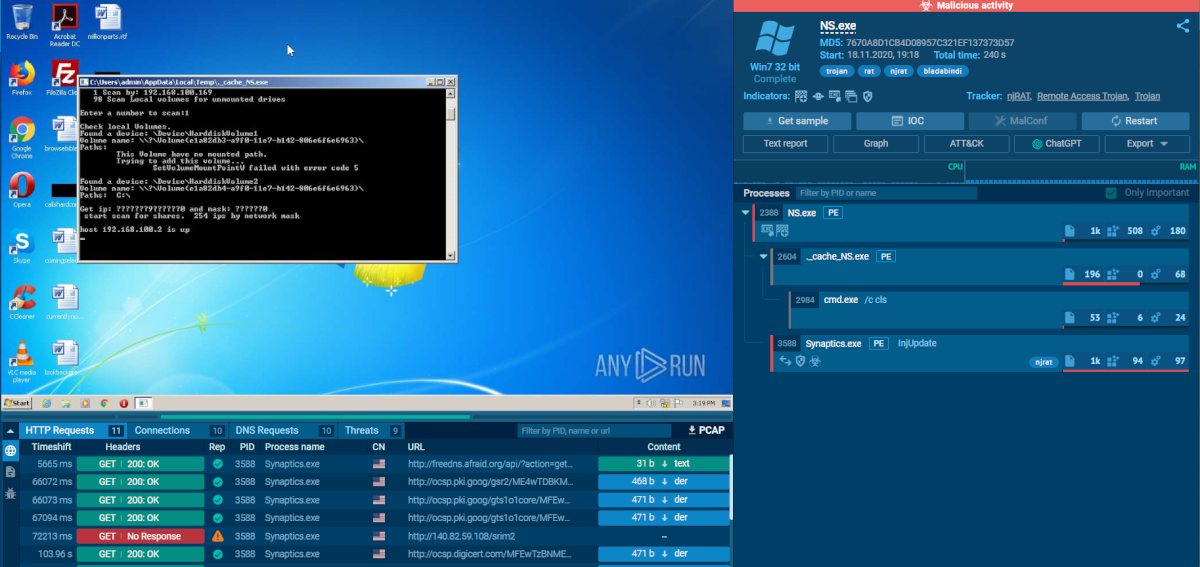Open the ATT&CK matrix button
Screen dimensions: 1200x567
pos(967,144)
